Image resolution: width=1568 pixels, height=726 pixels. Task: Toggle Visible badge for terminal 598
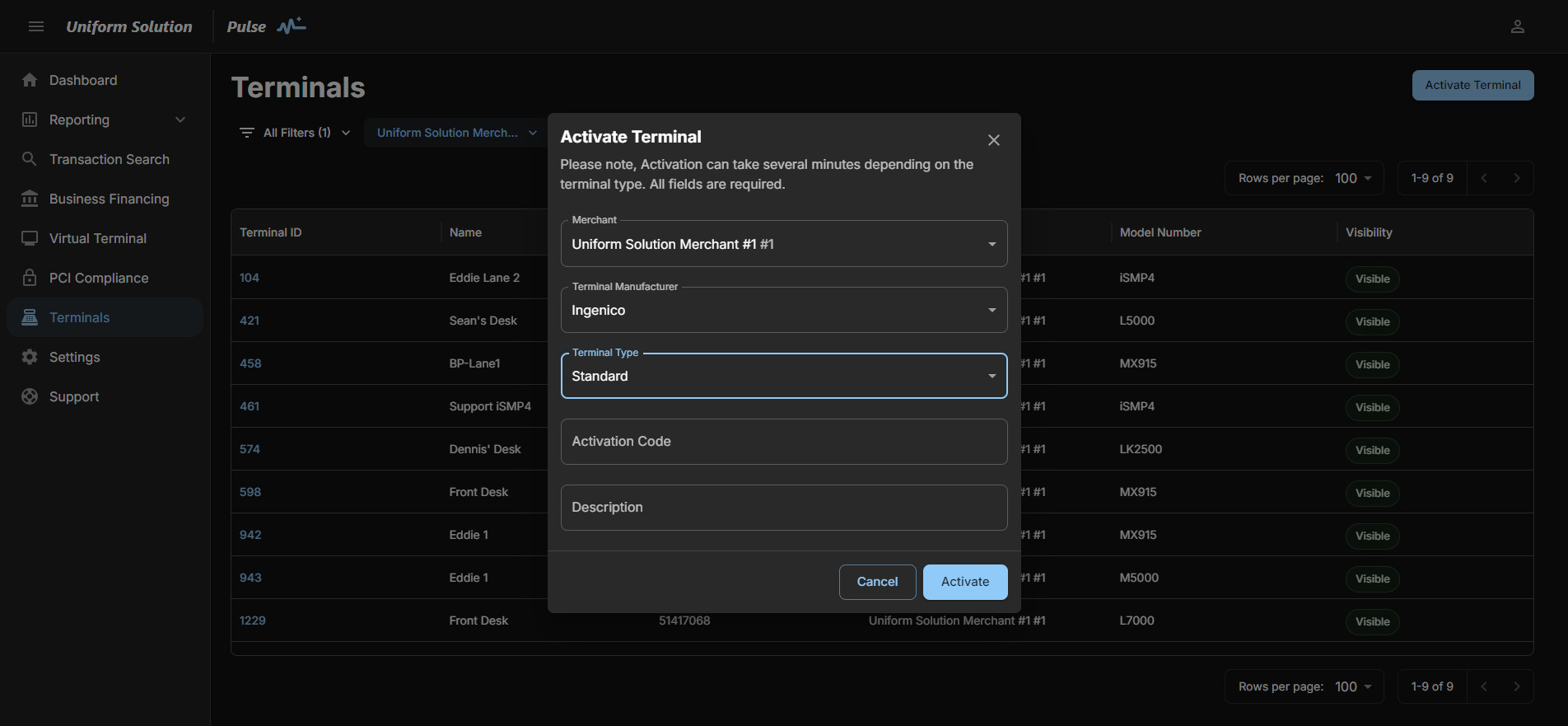(x=1373, y=493)
